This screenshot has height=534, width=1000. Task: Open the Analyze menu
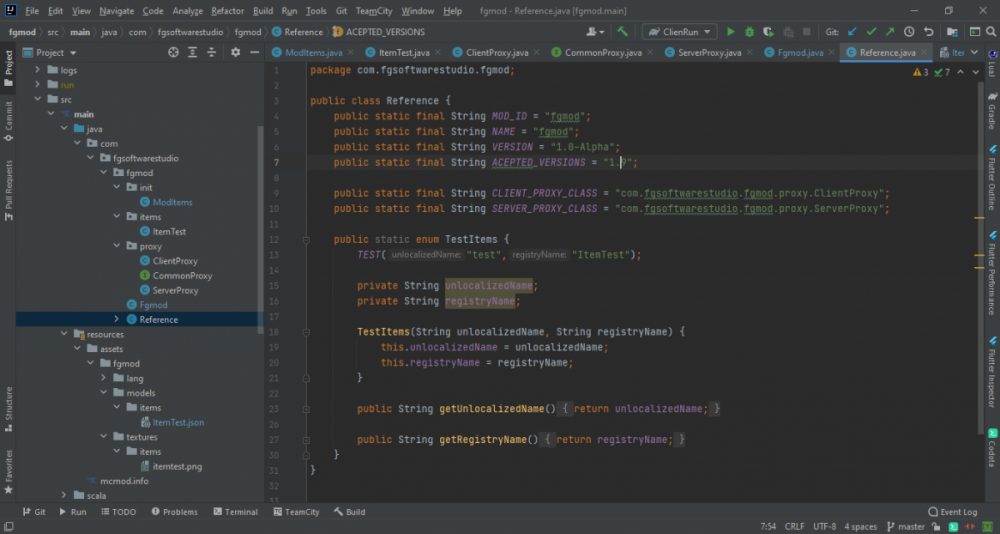[188, 11]
